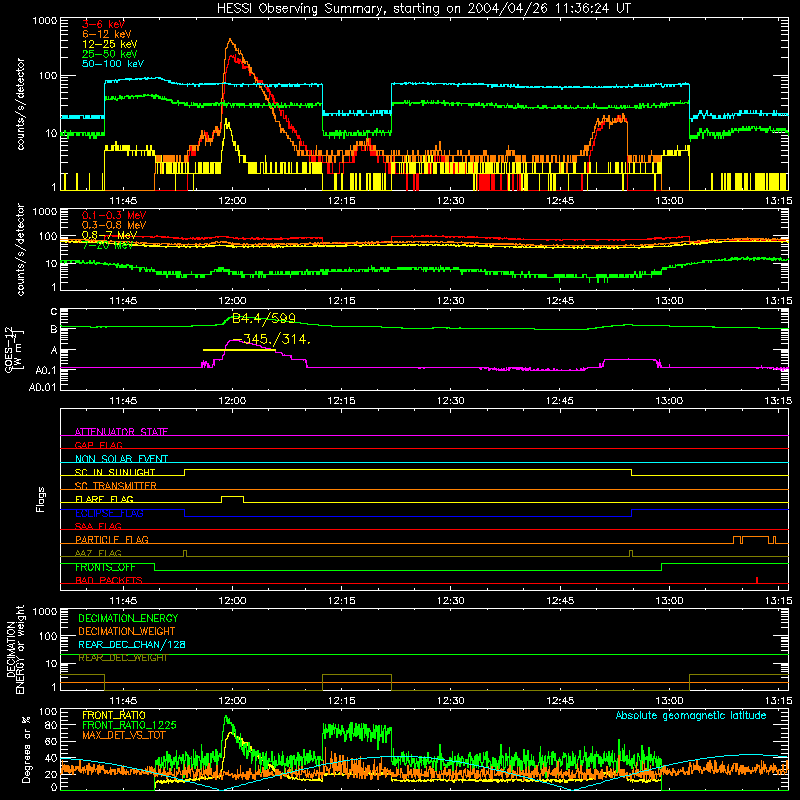Select the FLARE_FLAG label
Image resolution: width=800 pixels, height=800 pixels.
point(104,499)
